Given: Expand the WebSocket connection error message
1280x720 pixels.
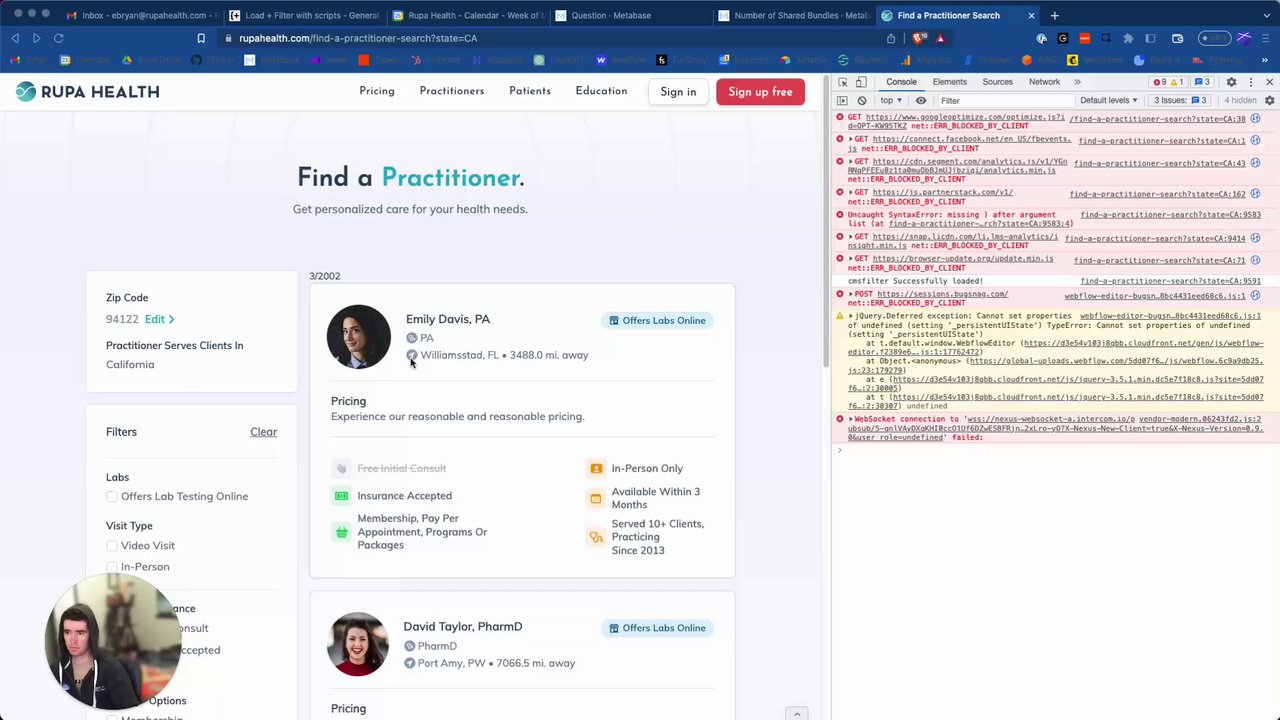Looking at the screenshot, I should pyautogui.click(x=851, y=419).
